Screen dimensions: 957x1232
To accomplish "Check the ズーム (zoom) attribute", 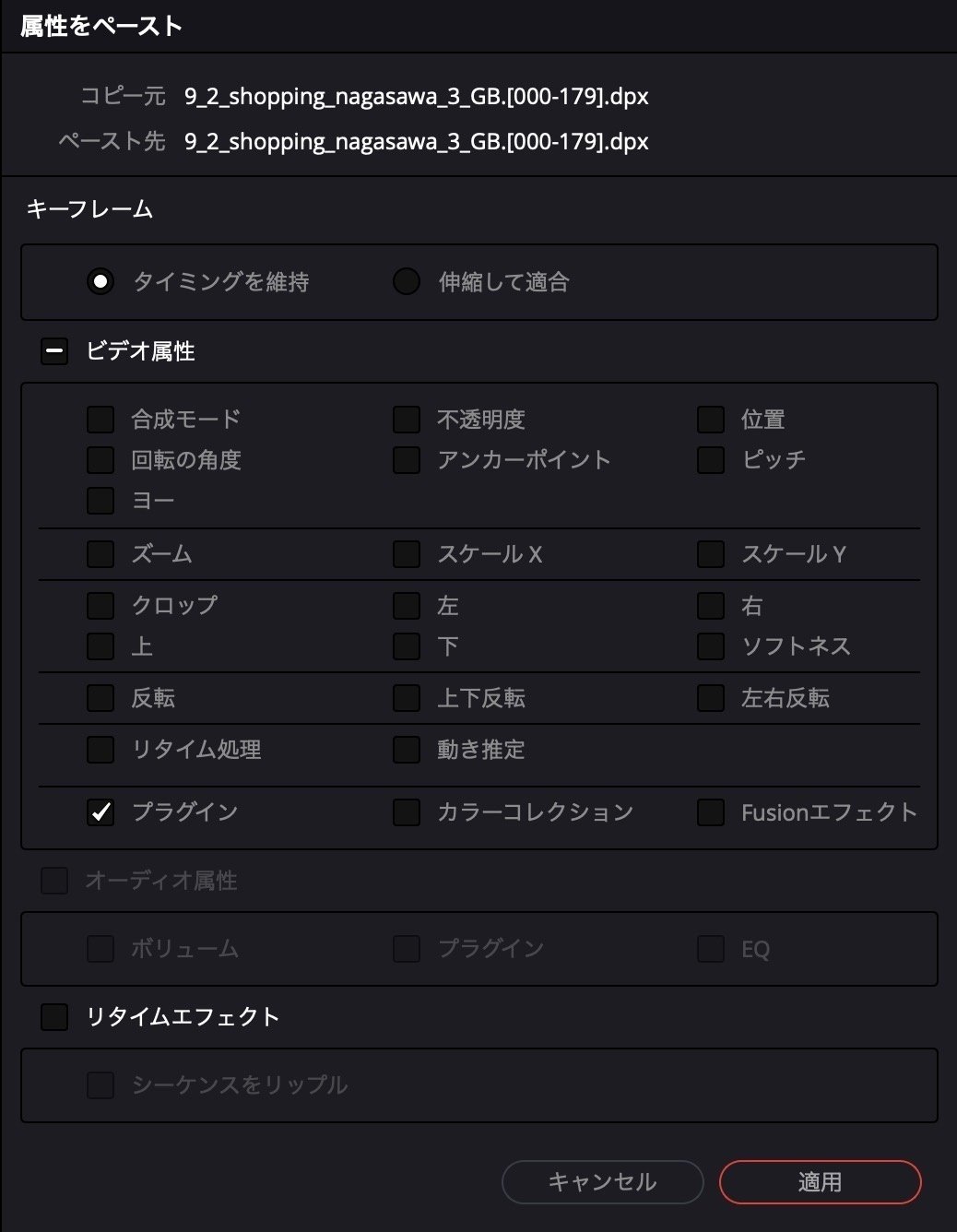I will click(x=100, y=554).
